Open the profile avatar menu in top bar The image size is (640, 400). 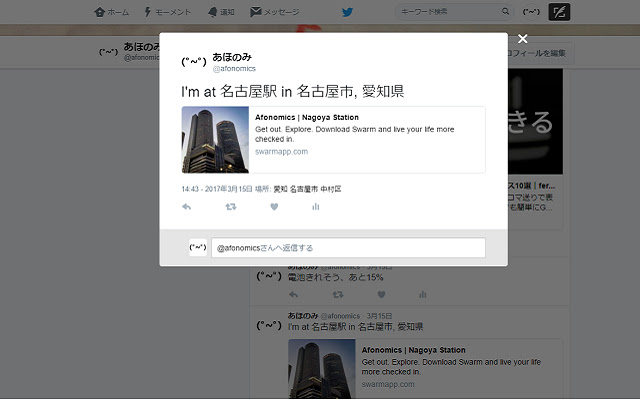click(531, 12)
